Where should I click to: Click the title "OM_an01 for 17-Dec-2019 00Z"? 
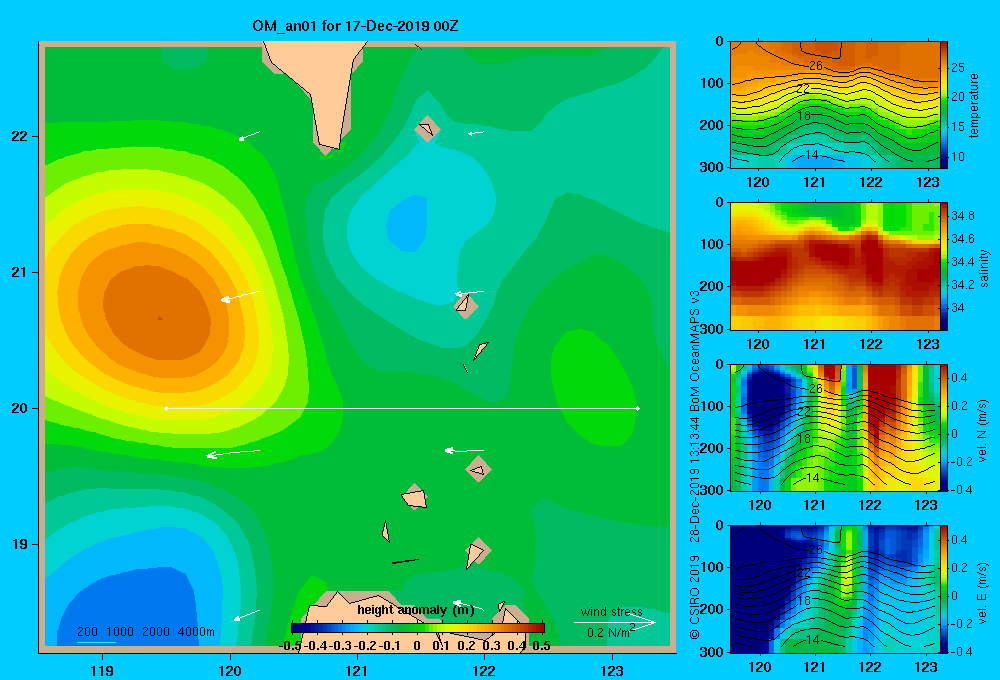pos(355,26)
